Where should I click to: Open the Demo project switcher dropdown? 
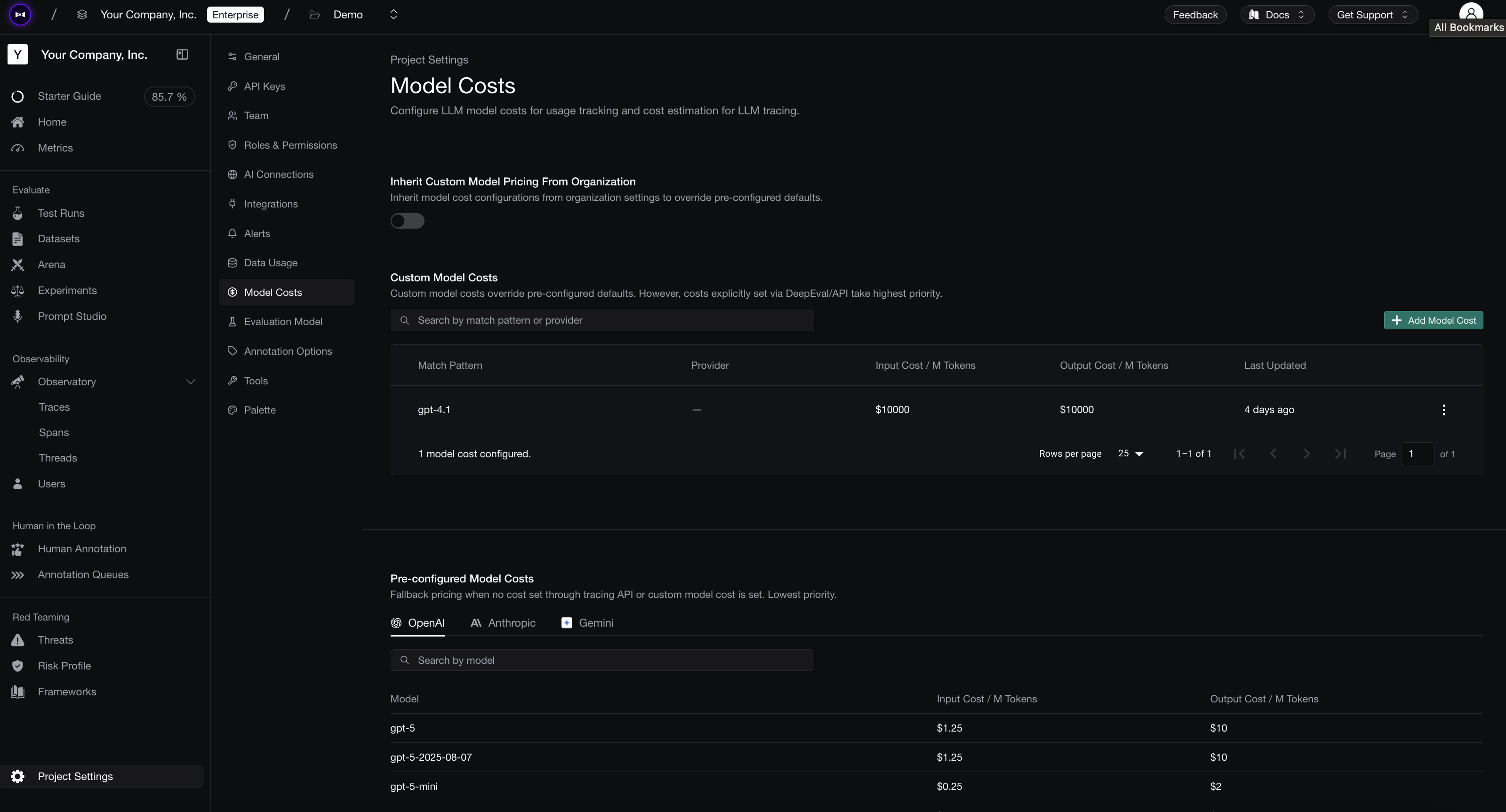coord(393,15)
